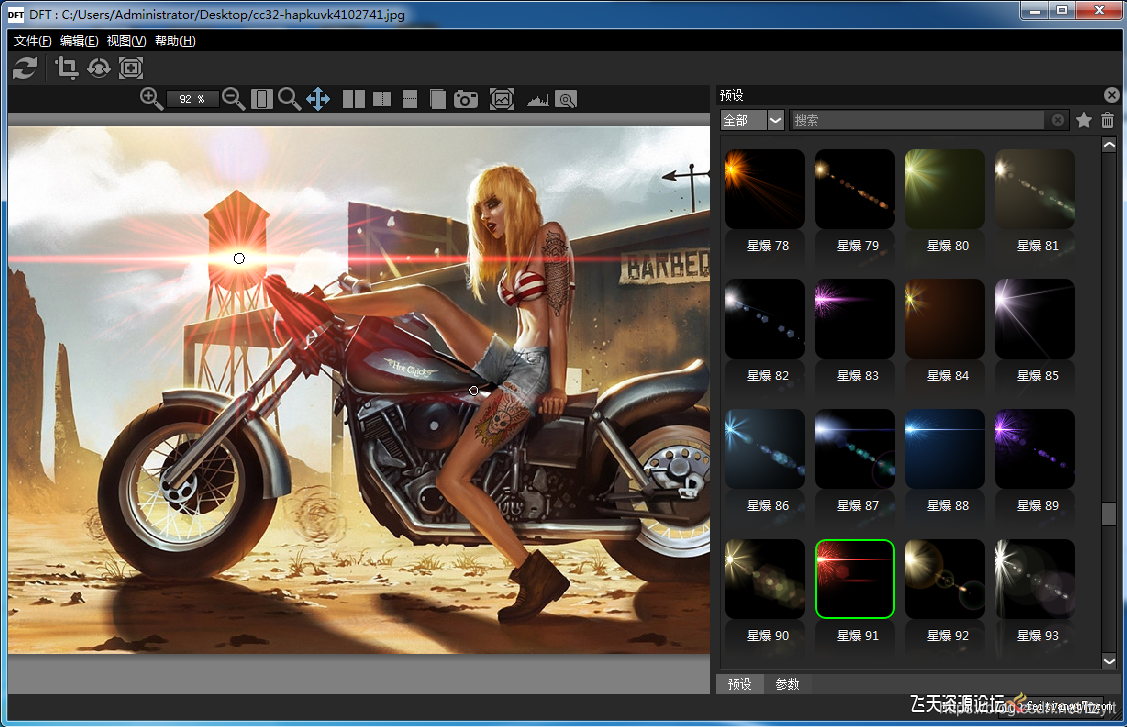This screenshot has height=727, width=1127.
Task: Close the 预设 presets panel
Action: point(1111,95)
